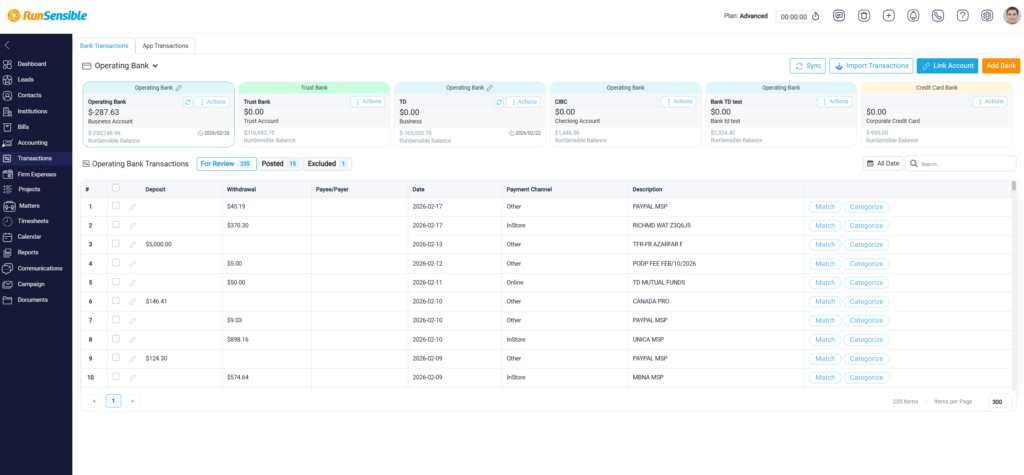
Task: Tick the select-all checkbox in table header
Action: coord(116,188)
